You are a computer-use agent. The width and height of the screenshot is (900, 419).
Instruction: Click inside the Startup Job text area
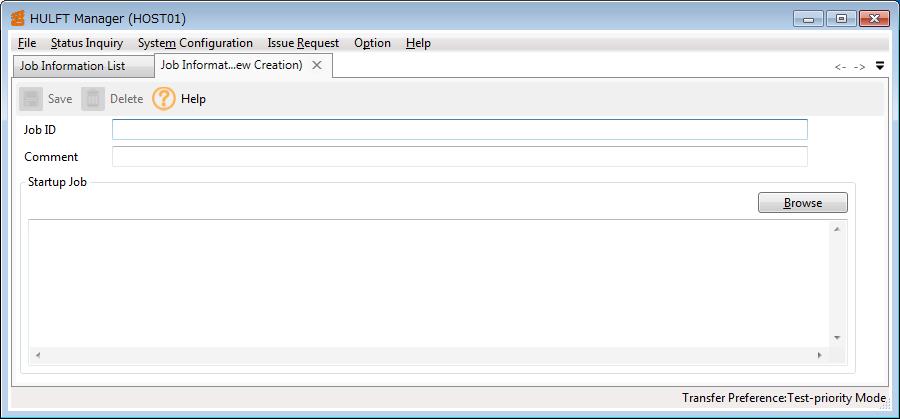coord(428,284)
